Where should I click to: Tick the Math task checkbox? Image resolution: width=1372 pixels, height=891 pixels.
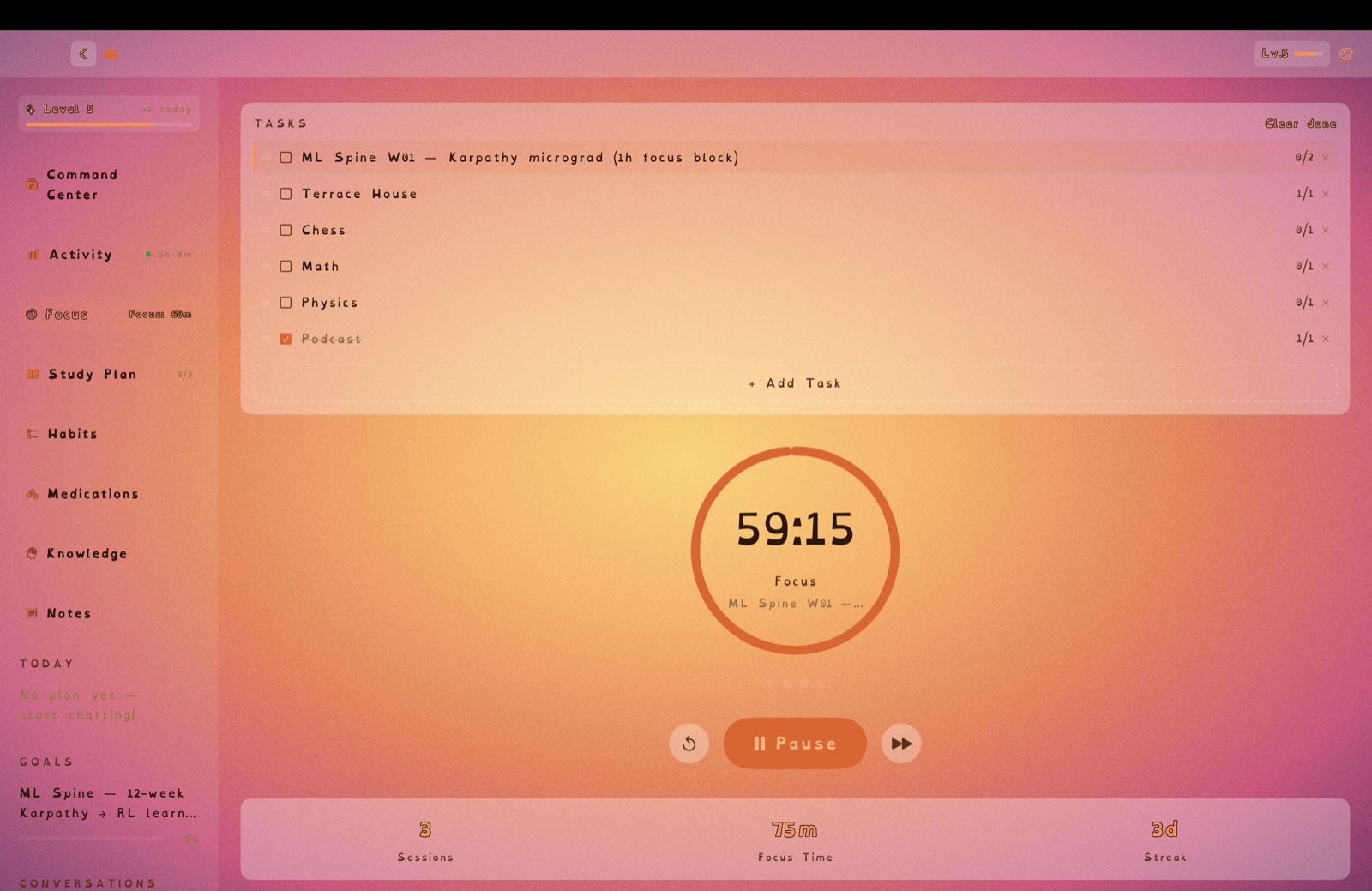pyautogui.click(x=286, y=266)
